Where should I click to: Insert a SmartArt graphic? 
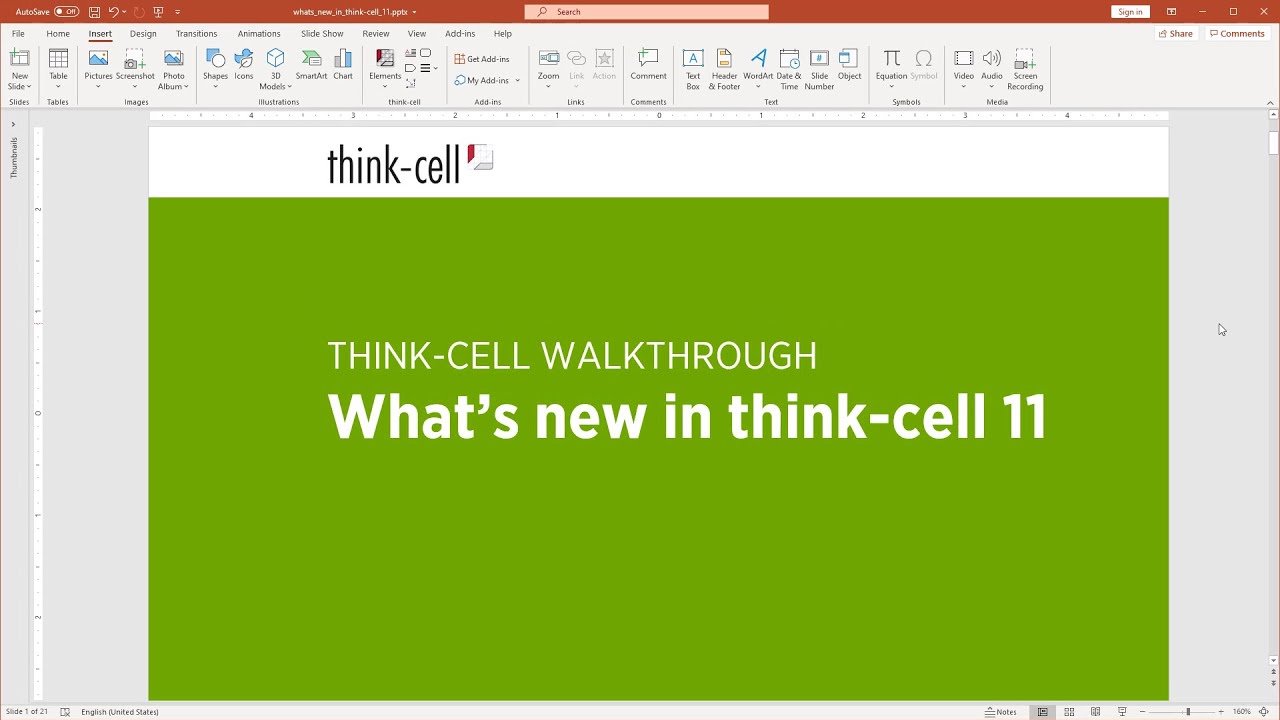pyautogui.click(x=311, y=65)
